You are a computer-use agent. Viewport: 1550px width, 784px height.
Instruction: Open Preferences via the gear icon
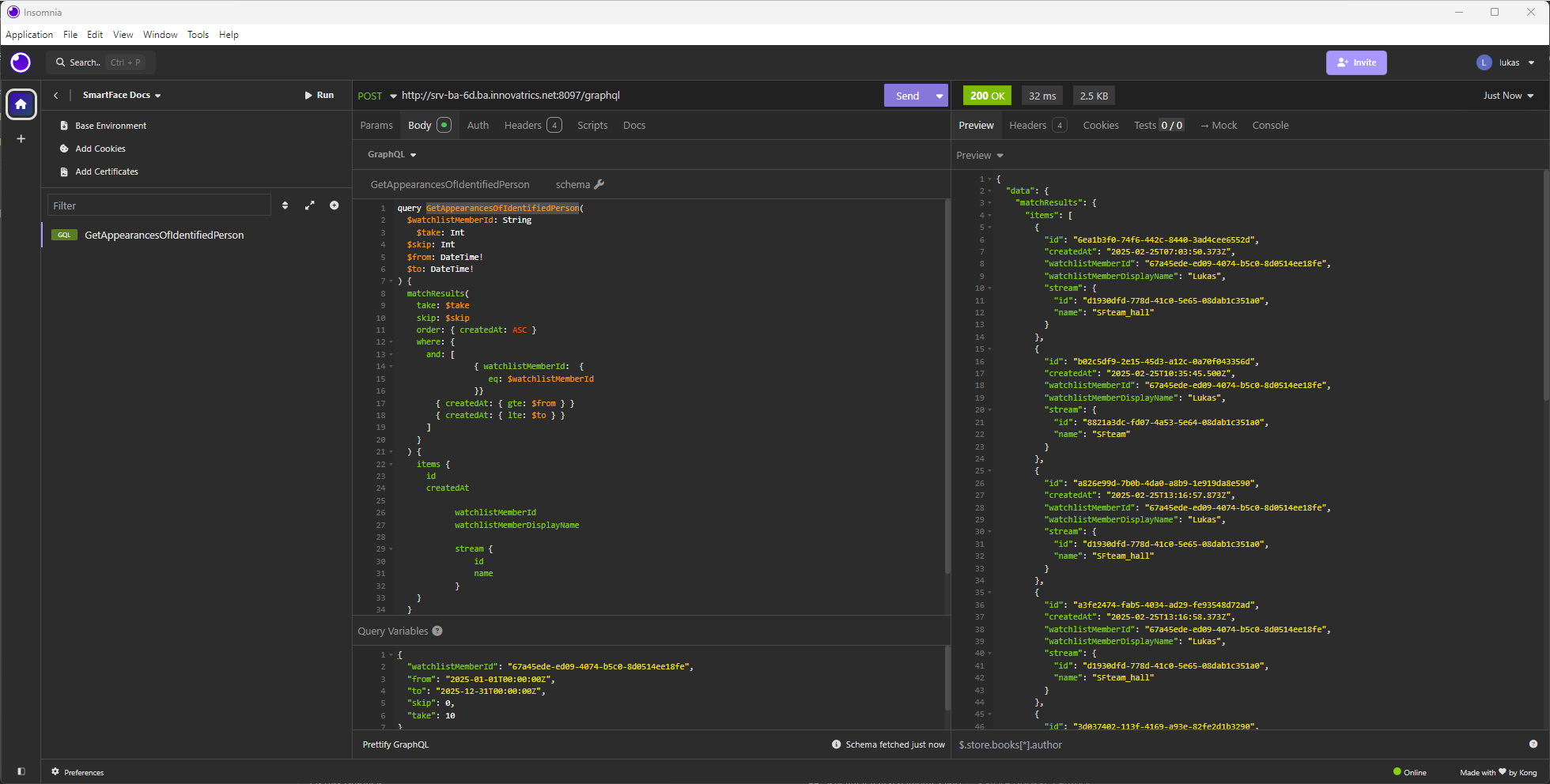(55, 772)
